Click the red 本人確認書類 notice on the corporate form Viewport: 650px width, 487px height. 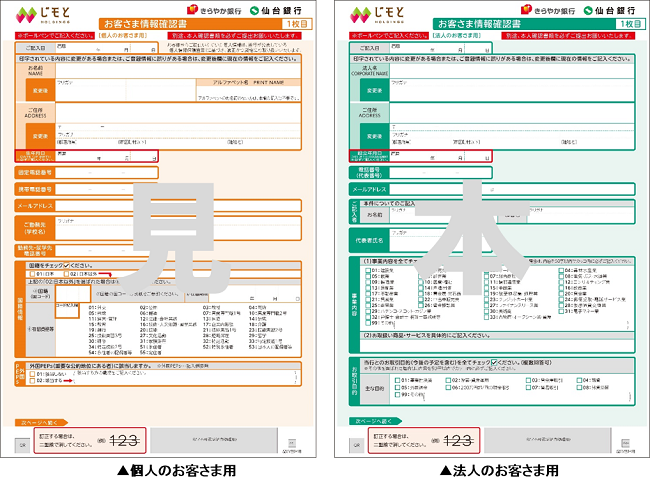coord(568,36)
